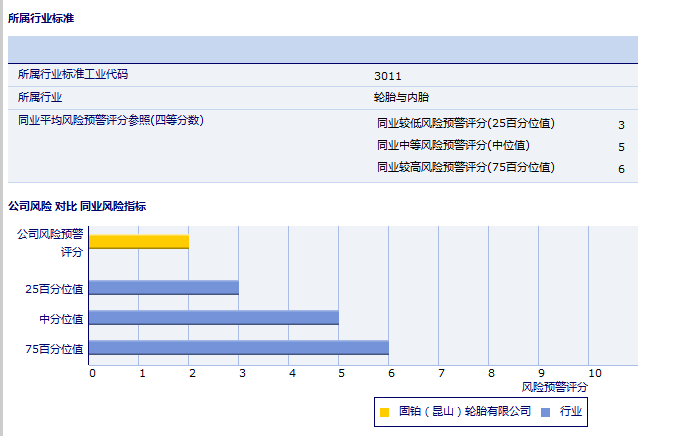Screen dimensions: 679x436
Task: Click the 轮胎与内胎 industry value
Action: pos(401,97)
